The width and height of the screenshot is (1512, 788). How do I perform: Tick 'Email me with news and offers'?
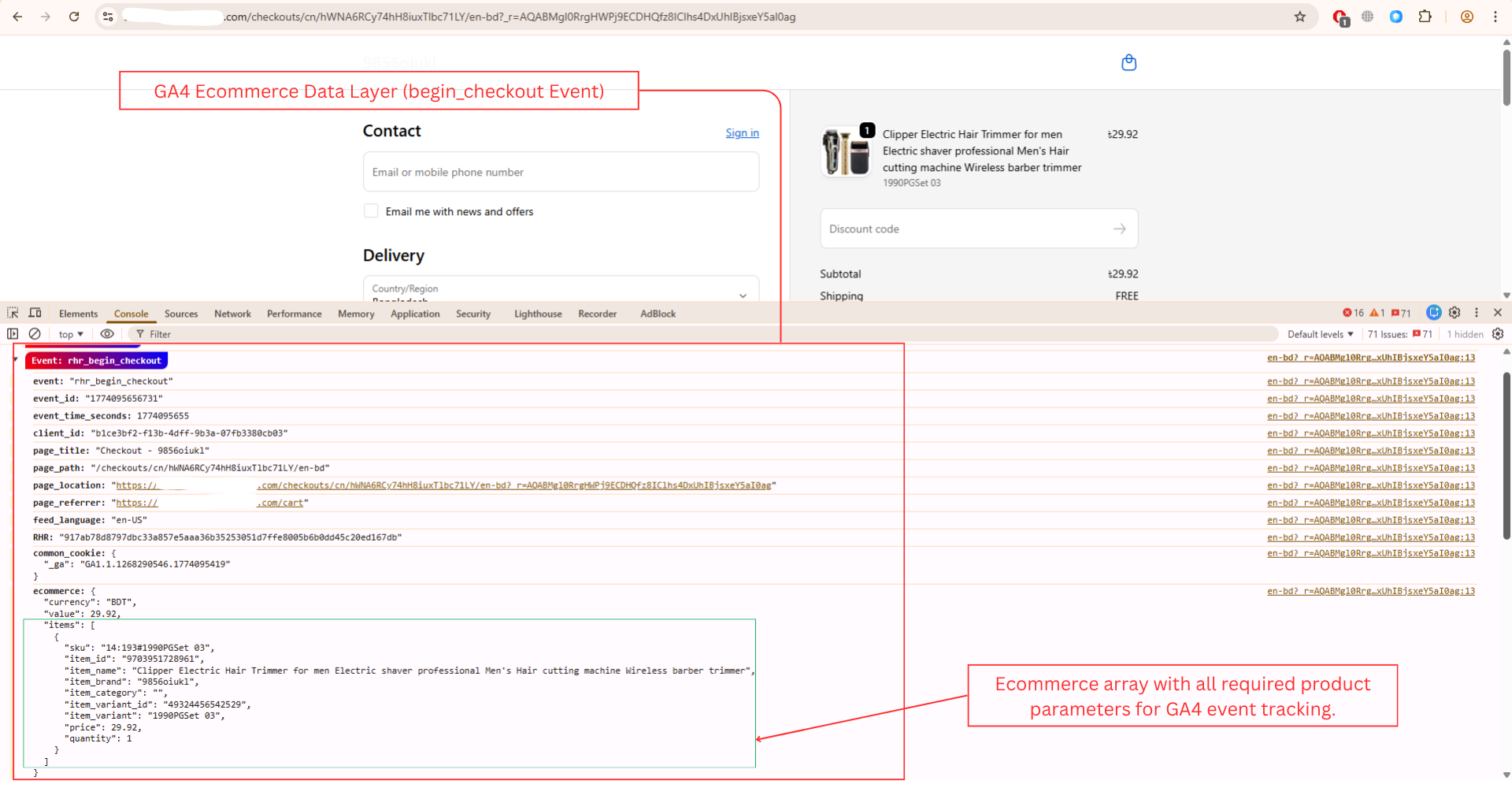[x=371, y=211]
